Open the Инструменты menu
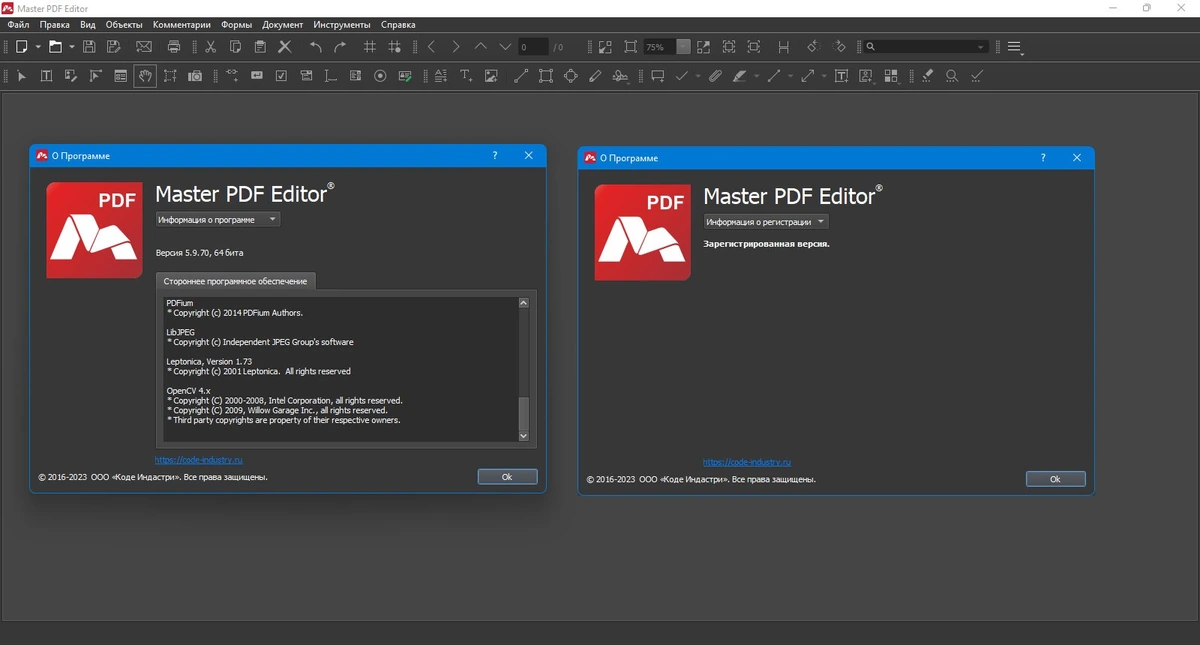 pos(342,24)
